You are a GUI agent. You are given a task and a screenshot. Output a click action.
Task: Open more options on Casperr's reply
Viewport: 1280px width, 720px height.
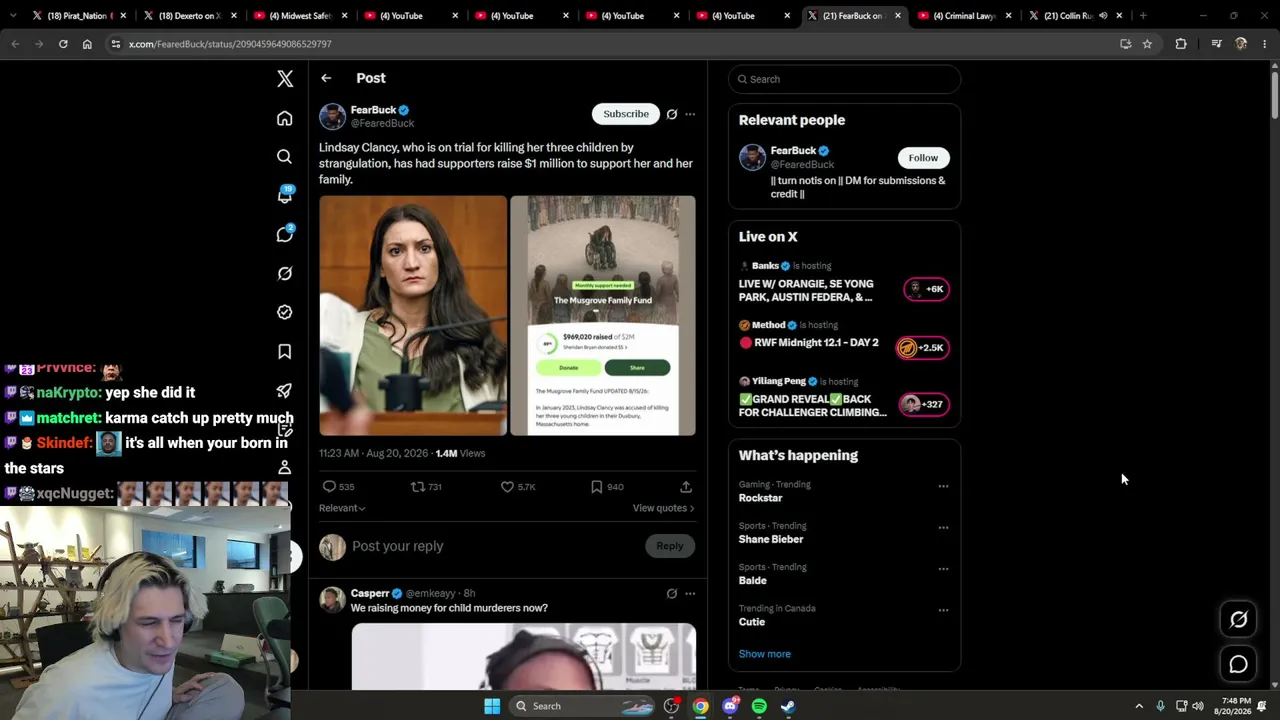point(690,594)
